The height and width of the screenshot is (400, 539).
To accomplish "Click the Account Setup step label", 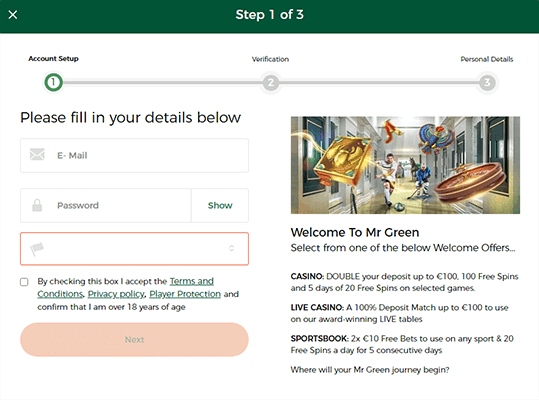I will coord(53,59).
